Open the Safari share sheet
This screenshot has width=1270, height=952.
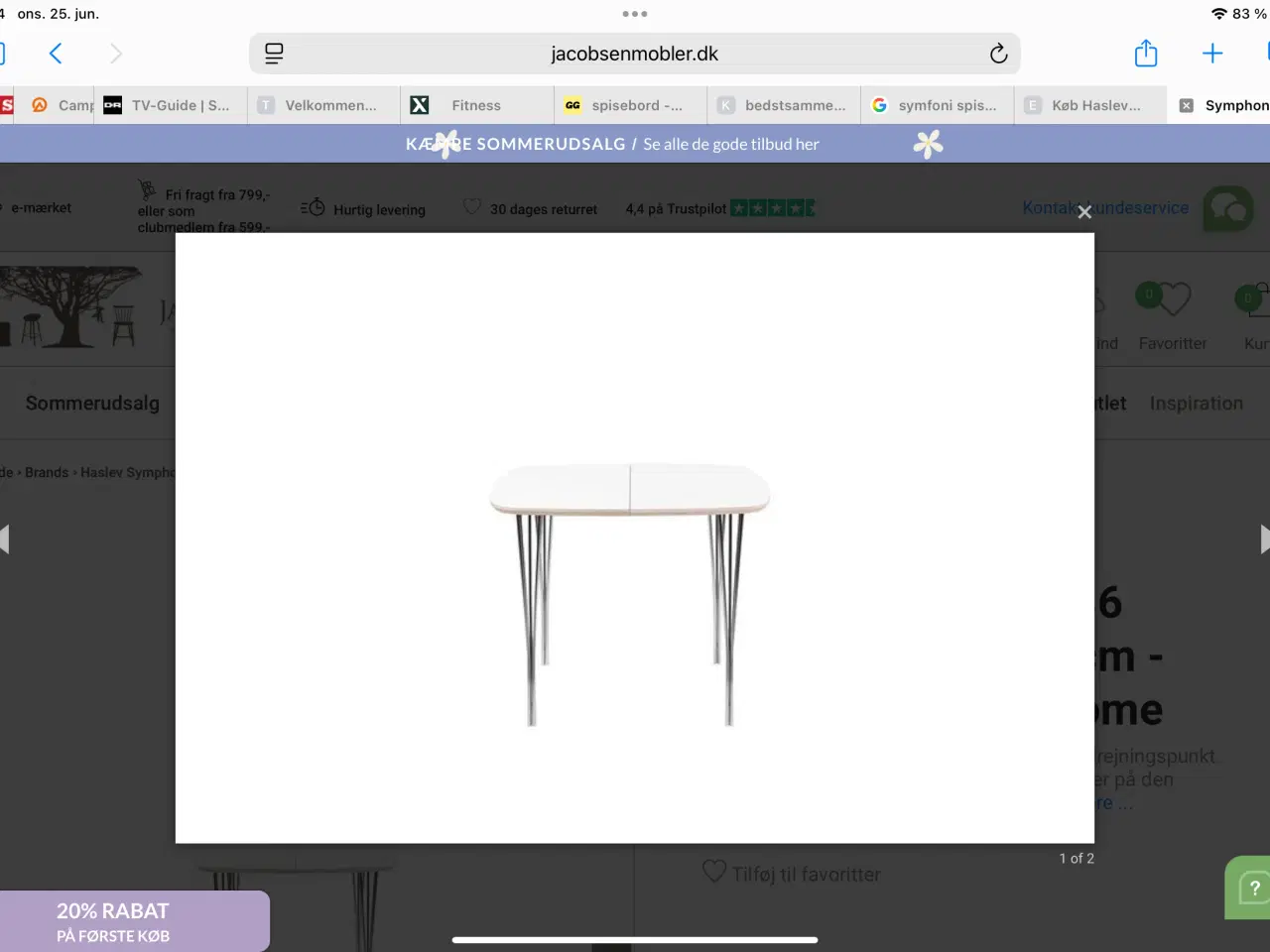point(1146,53)
